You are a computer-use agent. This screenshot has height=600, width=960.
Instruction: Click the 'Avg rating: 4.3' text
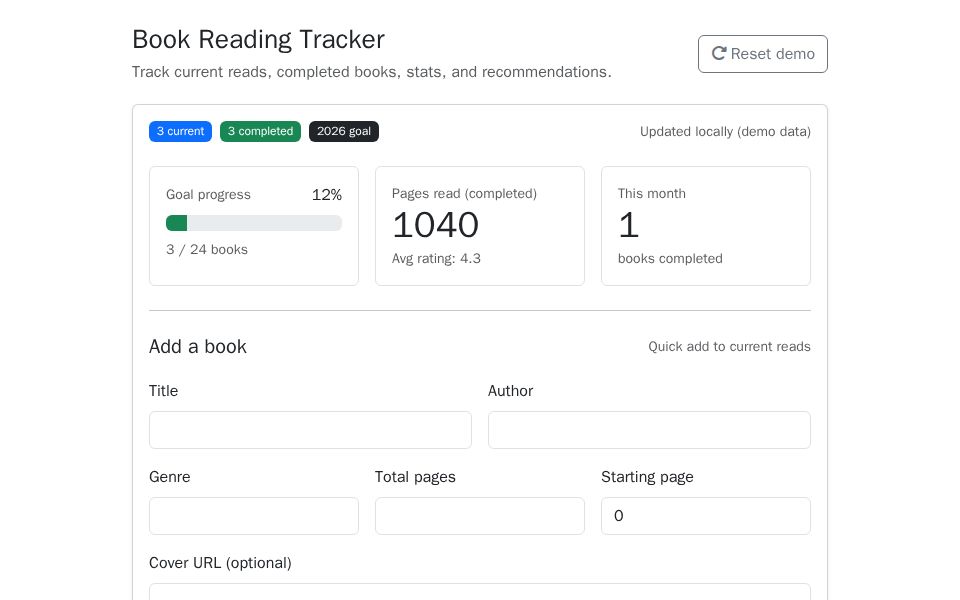(437, 259)
